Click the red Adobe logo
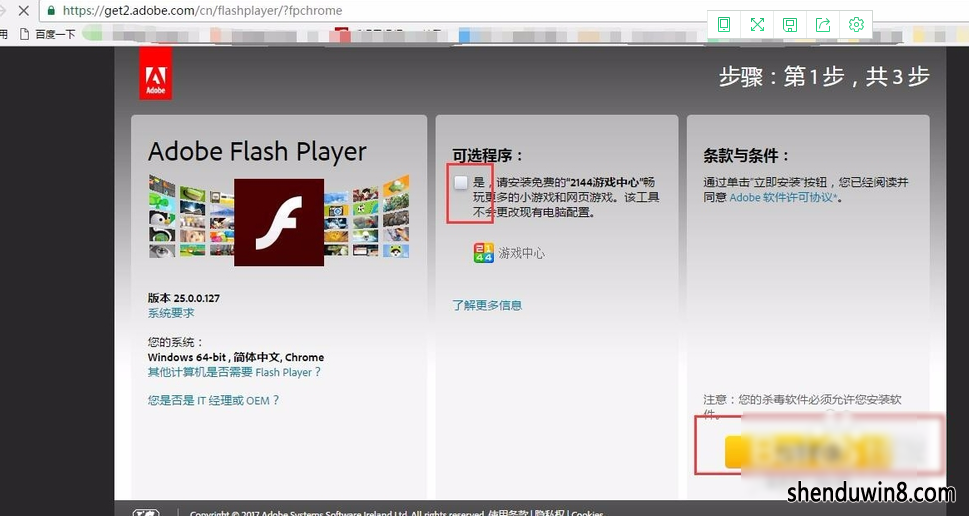The height and width of the screenshot is (516, 969). click(156, 74)
